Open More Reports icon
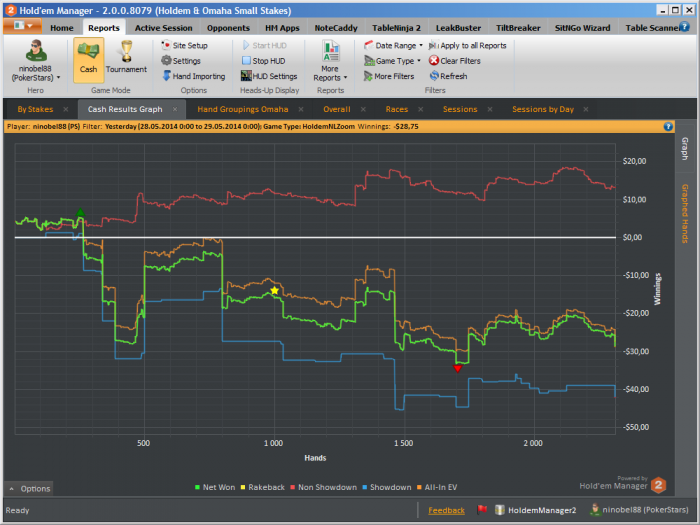The image size is (700, 525). 330,51
